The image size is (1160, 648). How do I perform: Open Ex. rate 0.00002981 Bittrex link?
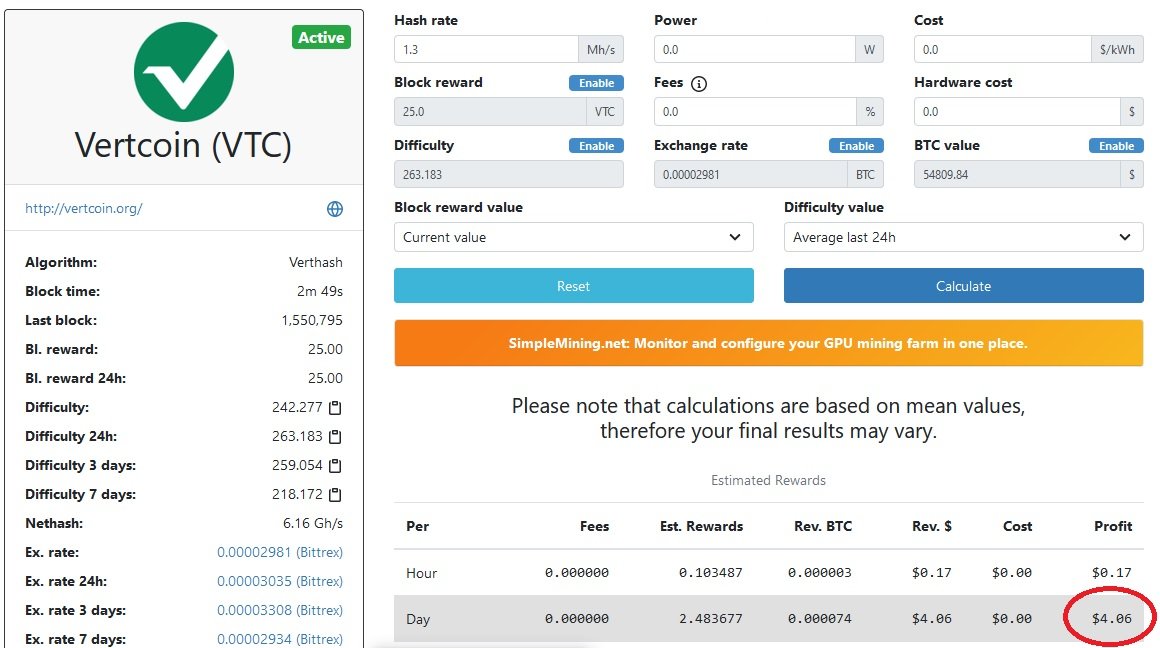click(280, 553)
